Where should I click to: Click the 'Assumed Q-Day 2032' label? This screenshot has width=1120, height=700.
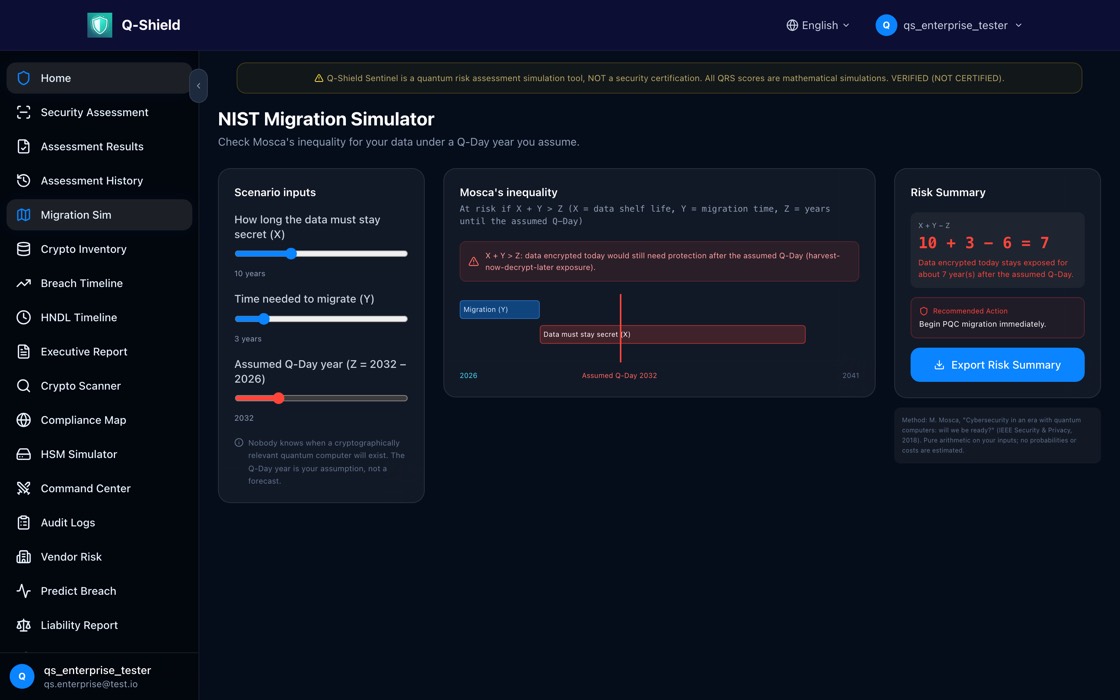(619, 376)
